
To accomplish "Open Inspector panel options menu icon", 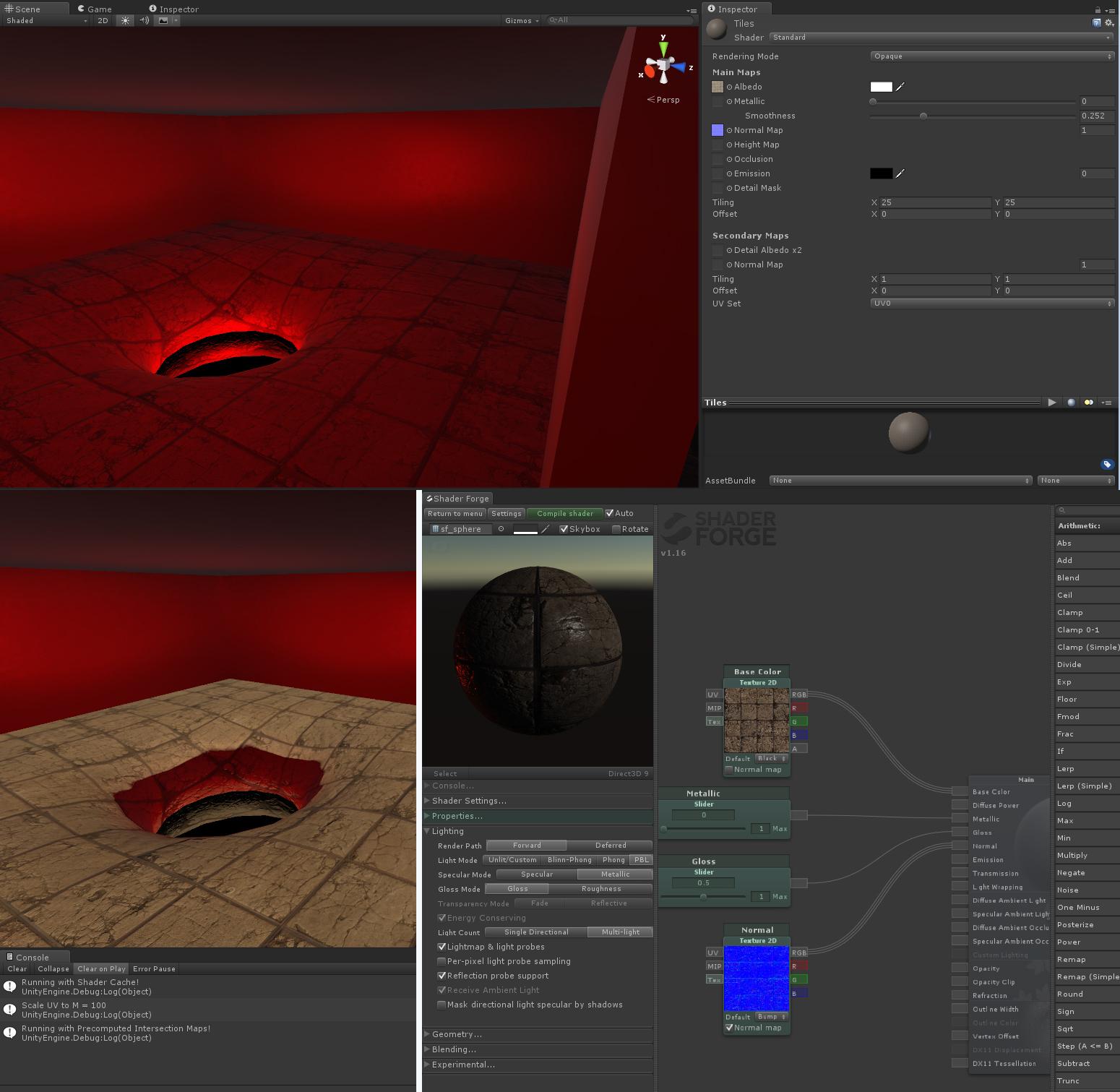I will tap(1110, 9).
